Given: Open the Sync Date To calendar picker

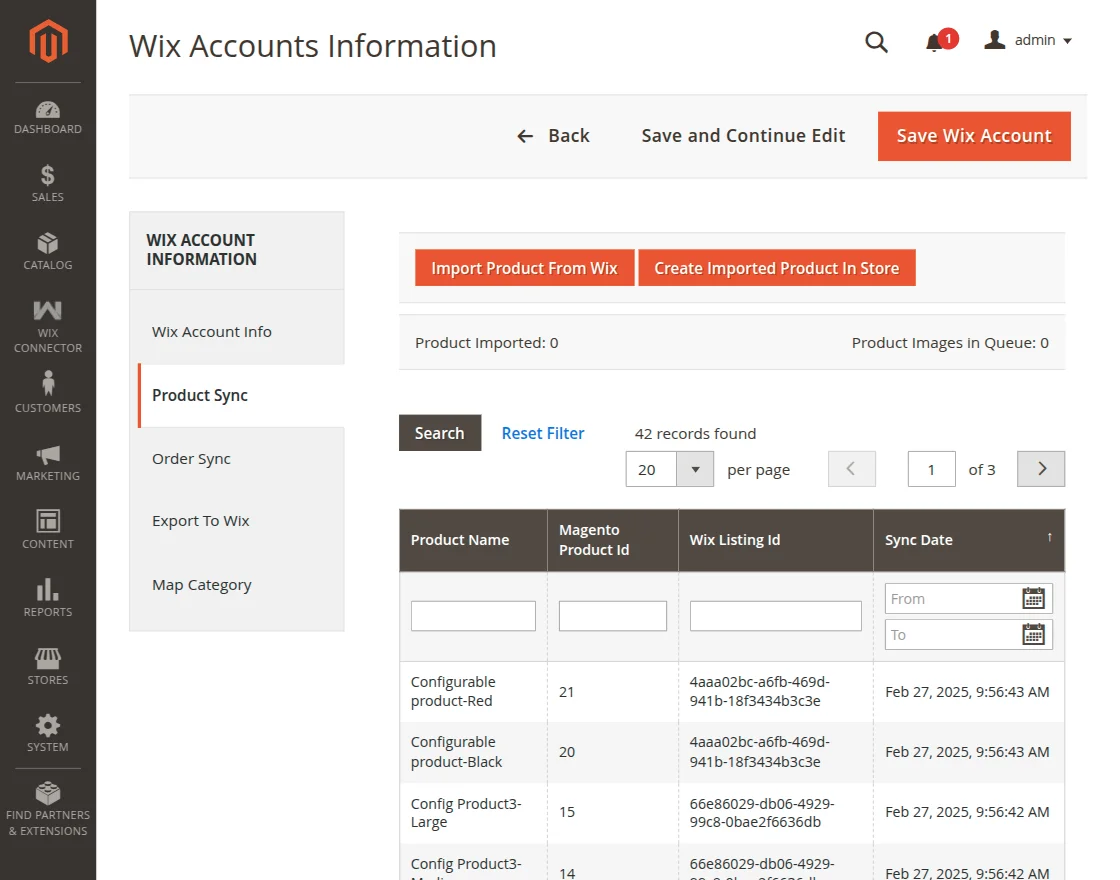Looking at the screenshot, I should pos(1033,635).
